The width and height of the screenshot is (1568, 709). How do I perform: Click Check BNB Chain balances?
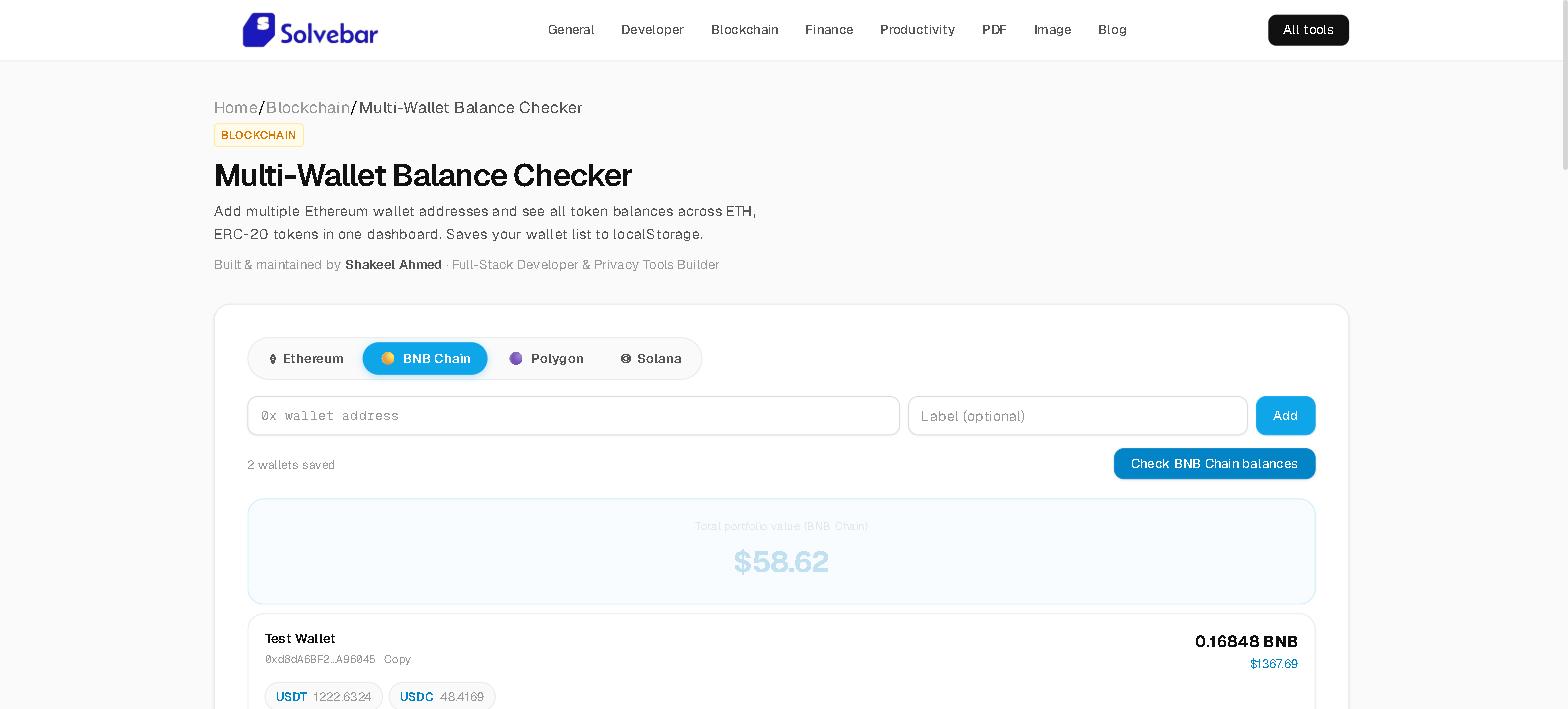pos(1214,464)
